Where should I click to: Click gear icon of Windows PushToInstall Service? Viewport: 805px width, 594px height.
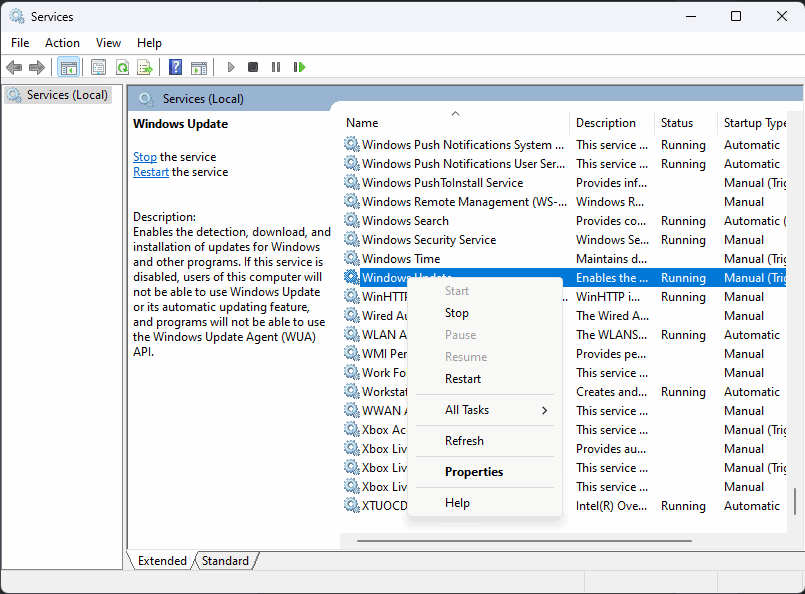click(x=352, y=183)
